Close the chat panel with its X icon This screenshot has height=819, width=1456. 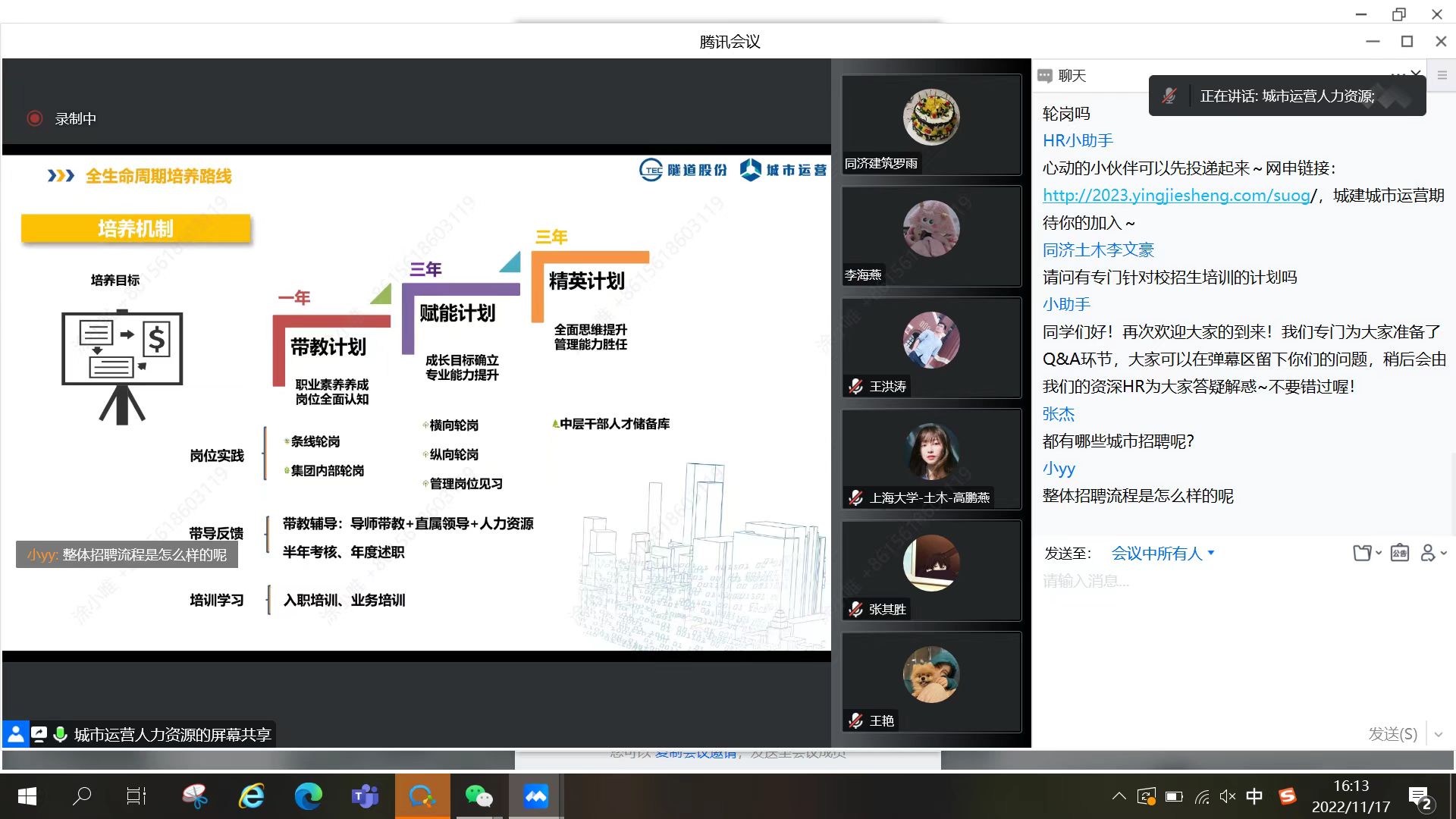point(1416,74)
